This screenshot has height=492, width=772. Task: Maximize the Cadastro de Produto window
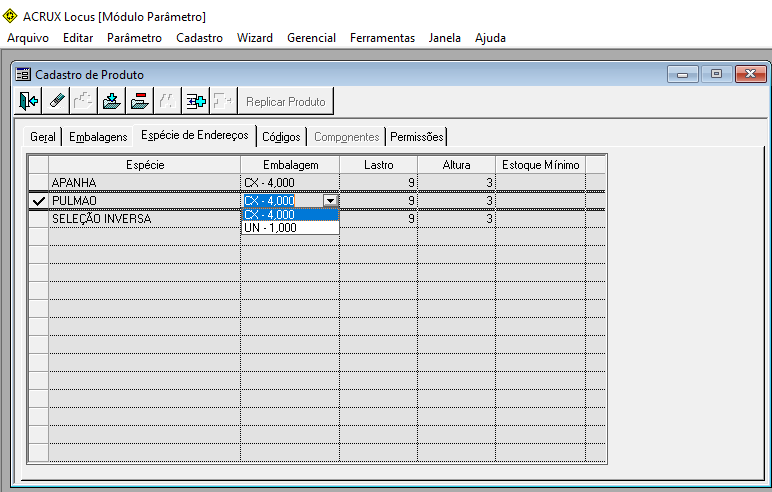pyautogui.click(x=716, y=74)
